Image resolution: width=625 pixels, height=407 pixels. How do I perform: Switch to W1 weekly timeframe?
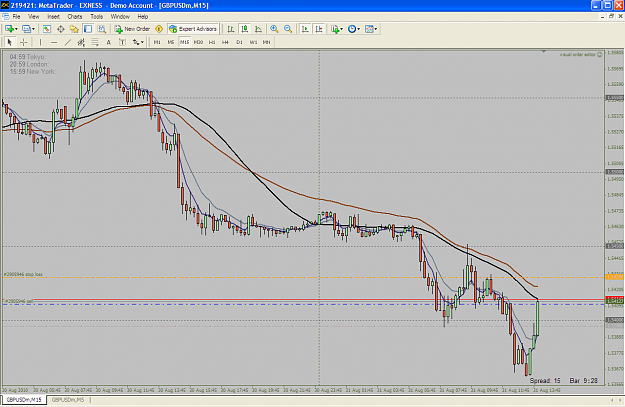[x=253, y=42]
